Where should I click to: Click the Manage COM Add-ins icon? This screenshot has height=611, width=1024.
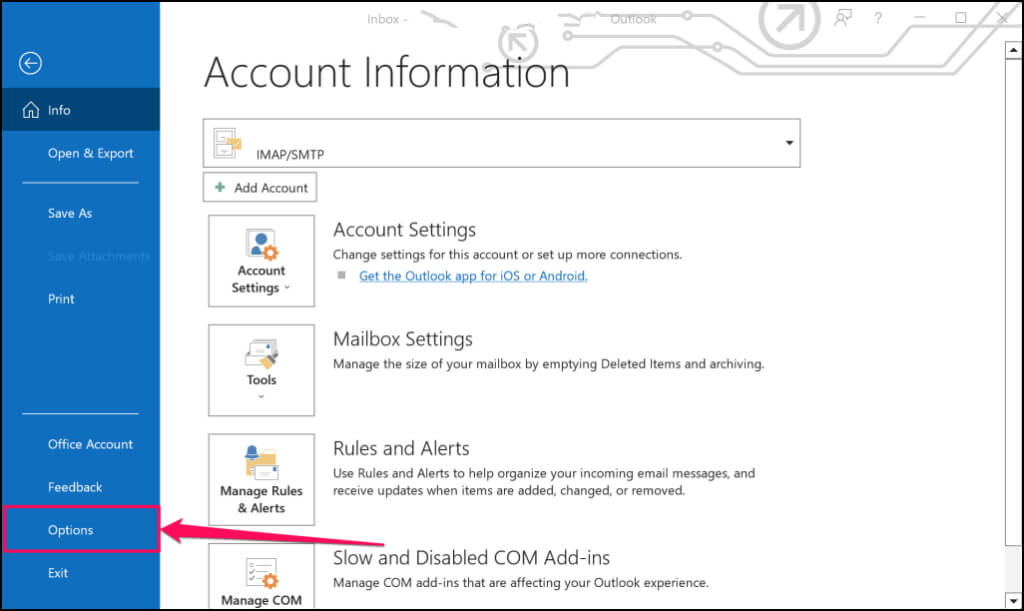[261, 573]
